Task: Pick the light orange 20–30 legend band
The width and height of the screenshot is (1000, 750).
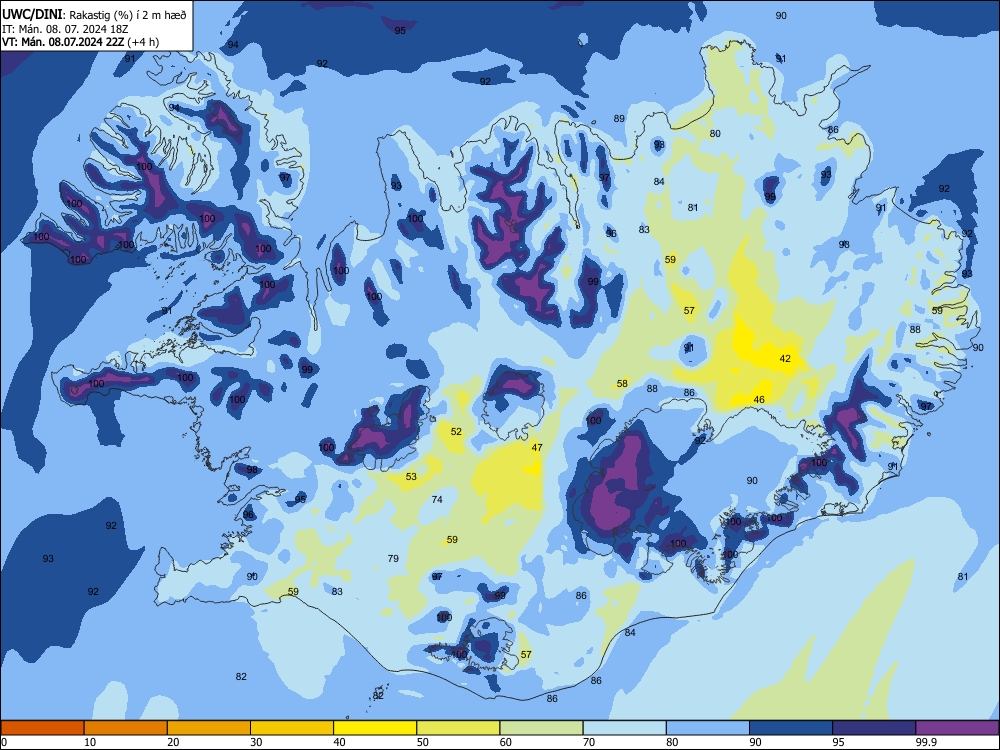Action: point(209,728)
